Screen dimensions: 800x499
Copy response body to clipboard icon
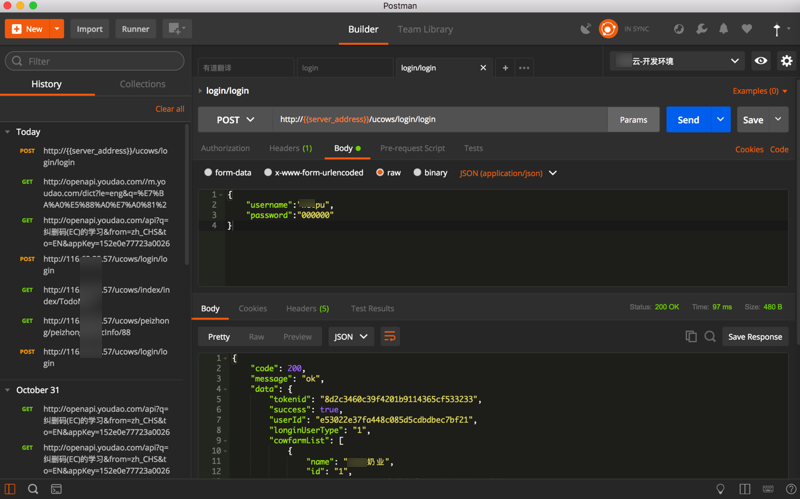click(x=691, y=336)
